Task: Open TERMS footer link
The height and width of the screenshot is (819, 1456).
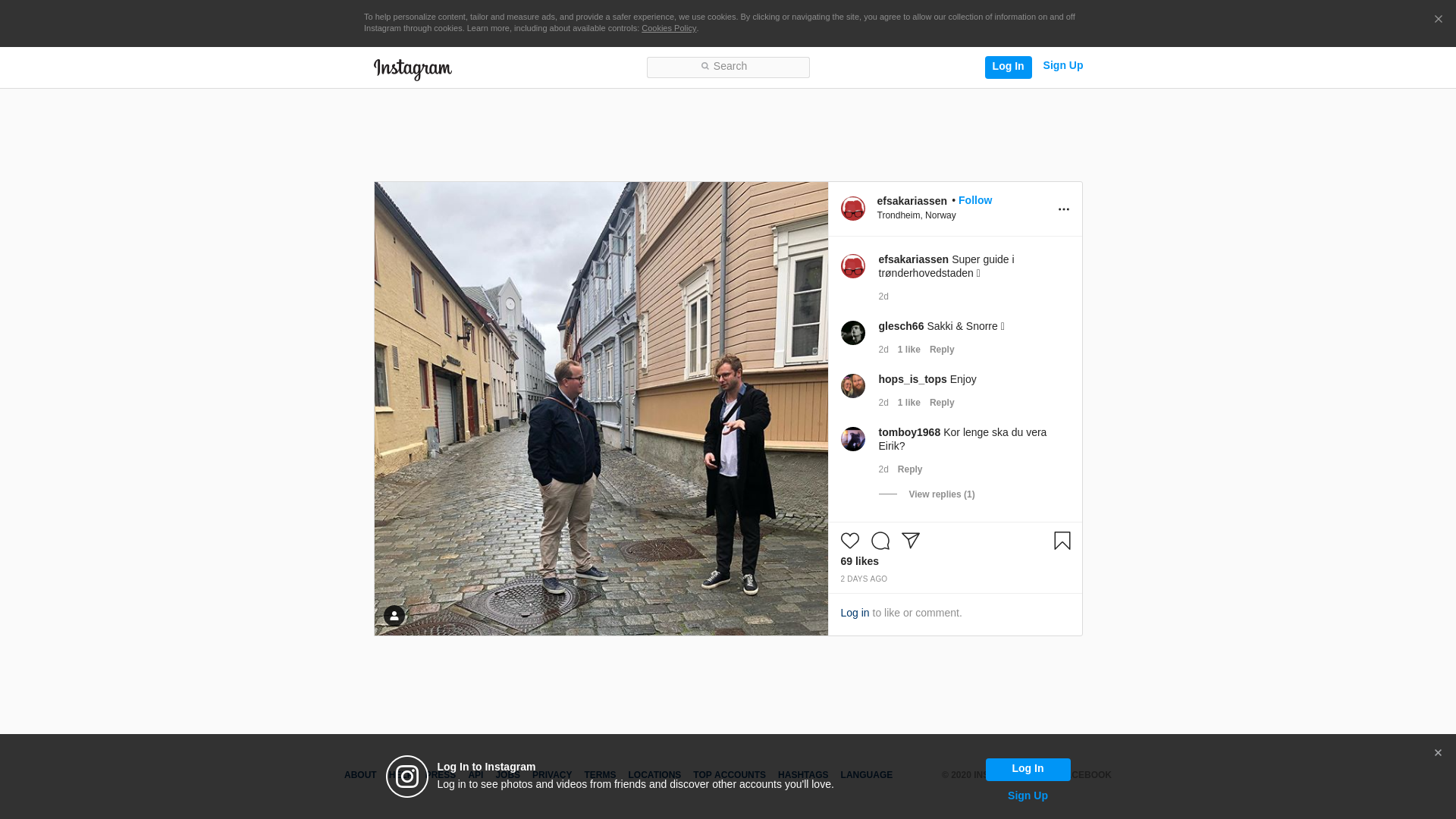Action: 600,775
